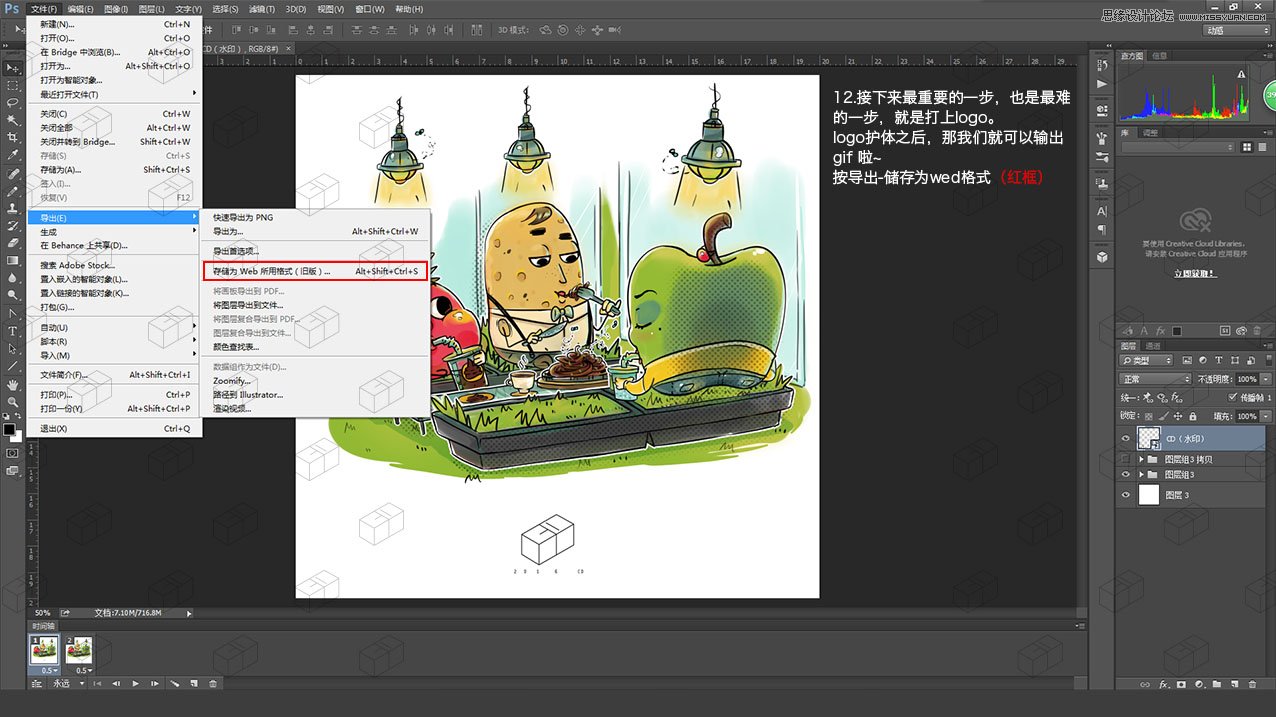Select frame 2 thumbnail in the timeline
Image resolution: width=1276 pixels, height=717 pixels.
pyautogui.click(x=78, y=649)
